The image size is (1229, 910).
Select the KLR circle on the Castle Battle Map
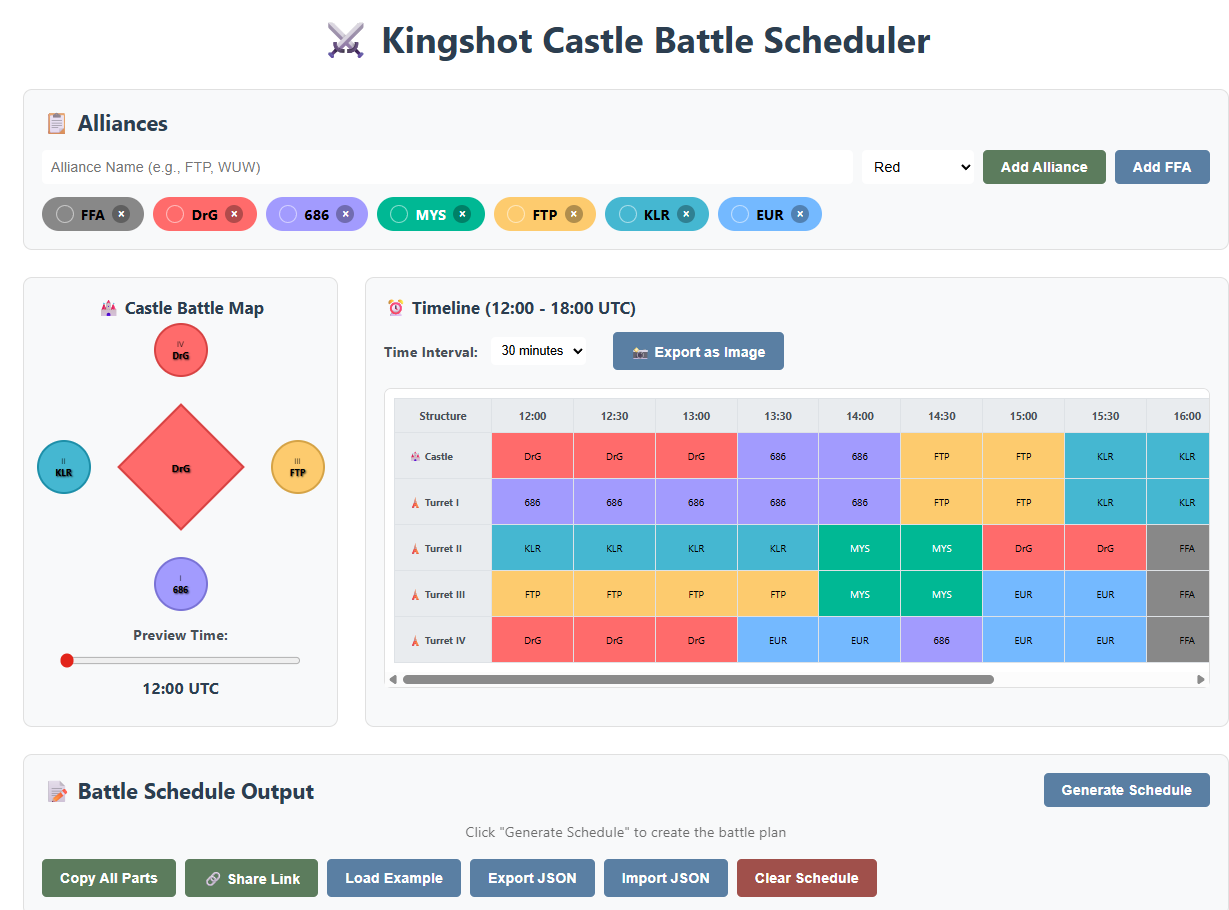[x=63, y=466]
